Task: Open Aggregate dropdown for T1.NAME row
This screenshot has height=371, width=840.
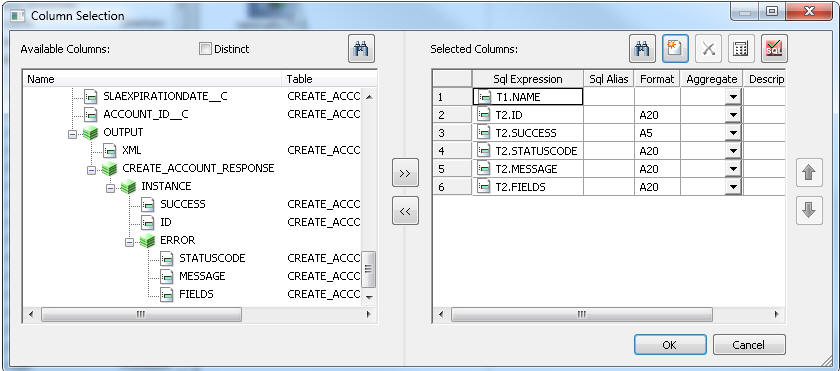Action: (733, 97)
